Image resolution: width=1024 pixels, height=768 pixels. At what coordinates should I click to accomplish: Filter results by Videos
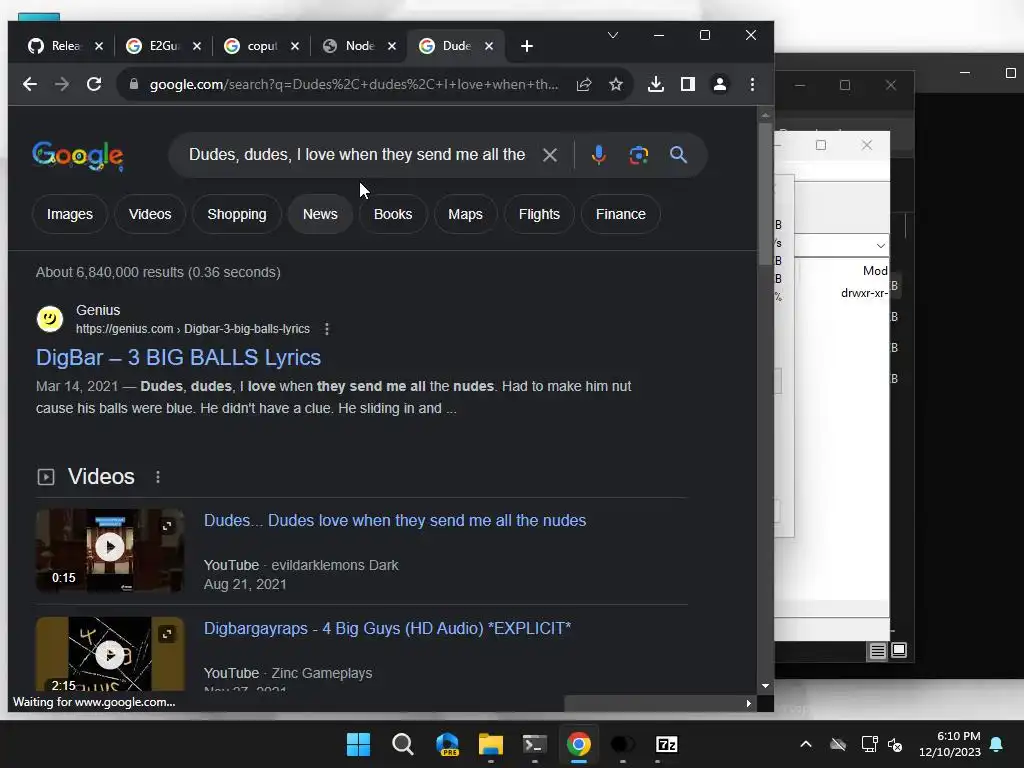coord(150,214)
